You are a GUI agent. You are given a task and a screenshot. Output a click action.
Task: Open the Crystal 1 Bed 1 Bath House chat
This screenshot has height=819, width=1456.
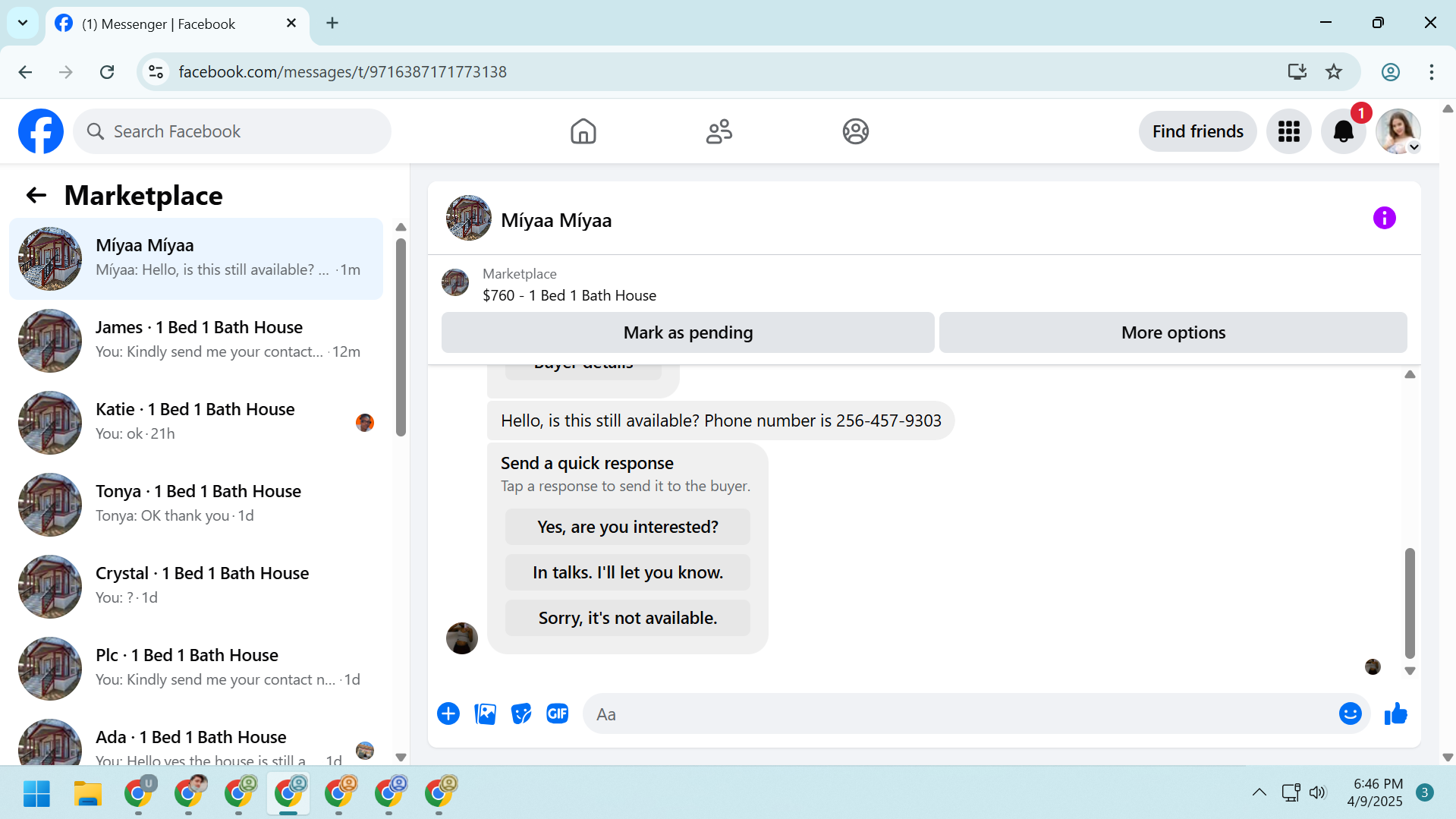[x=197, y=587]
